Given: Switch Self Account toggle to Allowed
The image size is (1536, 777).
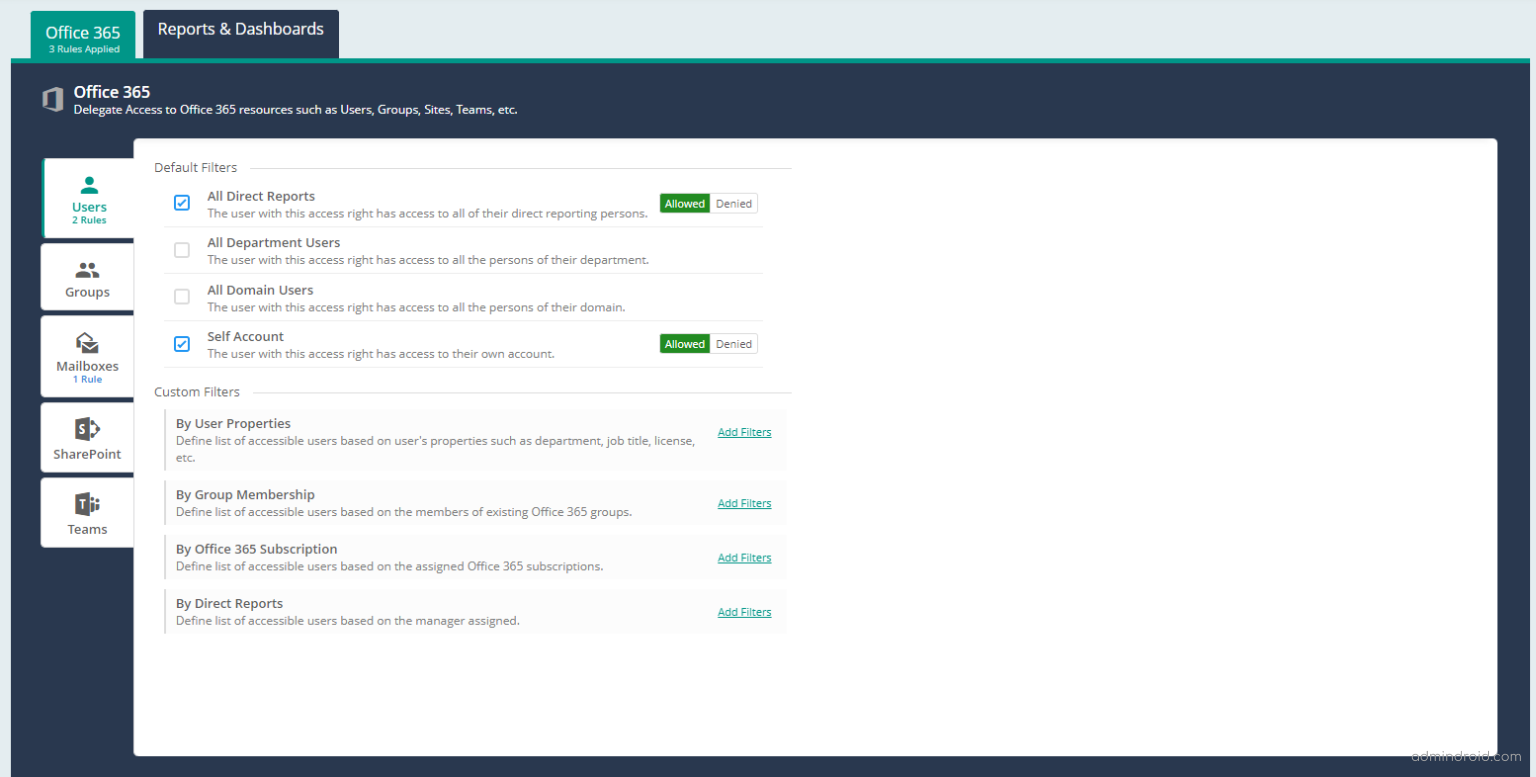Looking at the screenshot, I should (684, 343).
